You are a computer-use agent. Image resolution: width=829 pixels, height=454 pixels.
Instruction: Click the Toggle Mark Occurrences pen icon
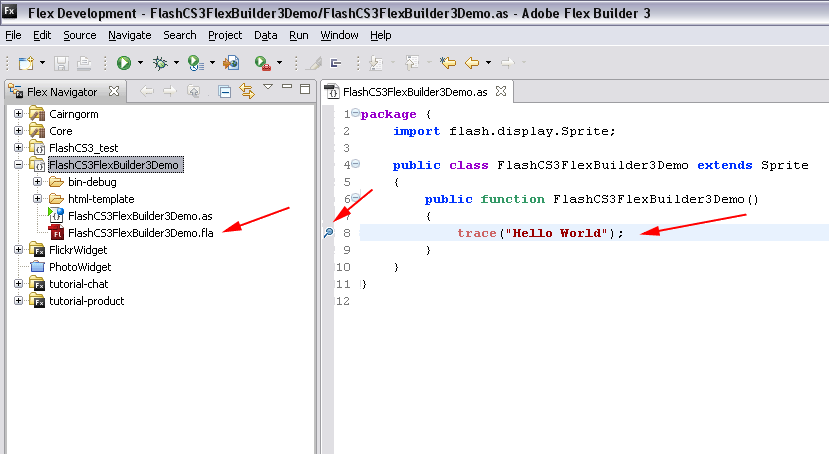314,63
